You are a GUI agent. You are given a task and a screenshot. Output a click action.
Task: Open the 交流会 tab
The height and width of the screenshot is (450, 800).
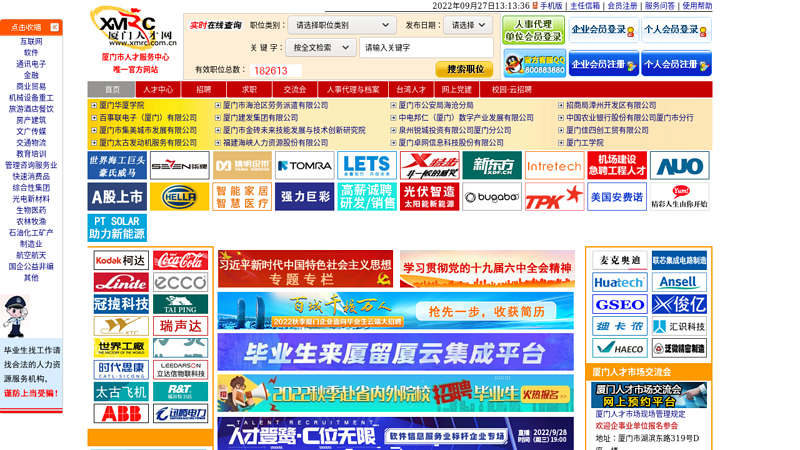pyautogui.click(x=295, y=89)
